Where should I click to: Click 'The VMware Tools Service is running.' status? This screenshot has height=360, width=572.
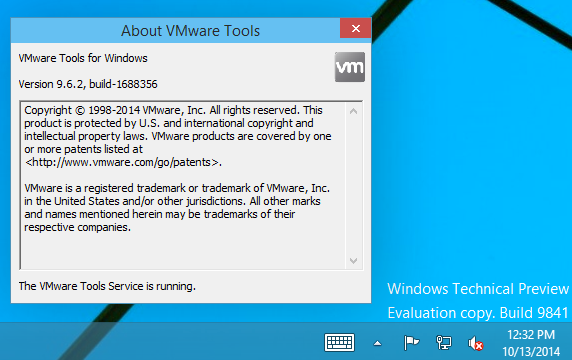click(x=107, y=286)
